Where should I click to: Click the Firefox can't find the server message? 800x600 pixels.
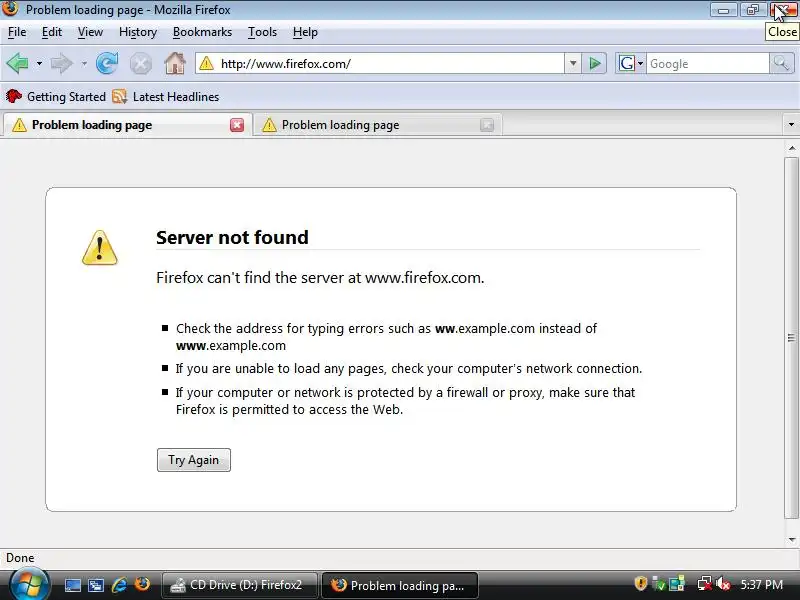[x=320, y=278]
